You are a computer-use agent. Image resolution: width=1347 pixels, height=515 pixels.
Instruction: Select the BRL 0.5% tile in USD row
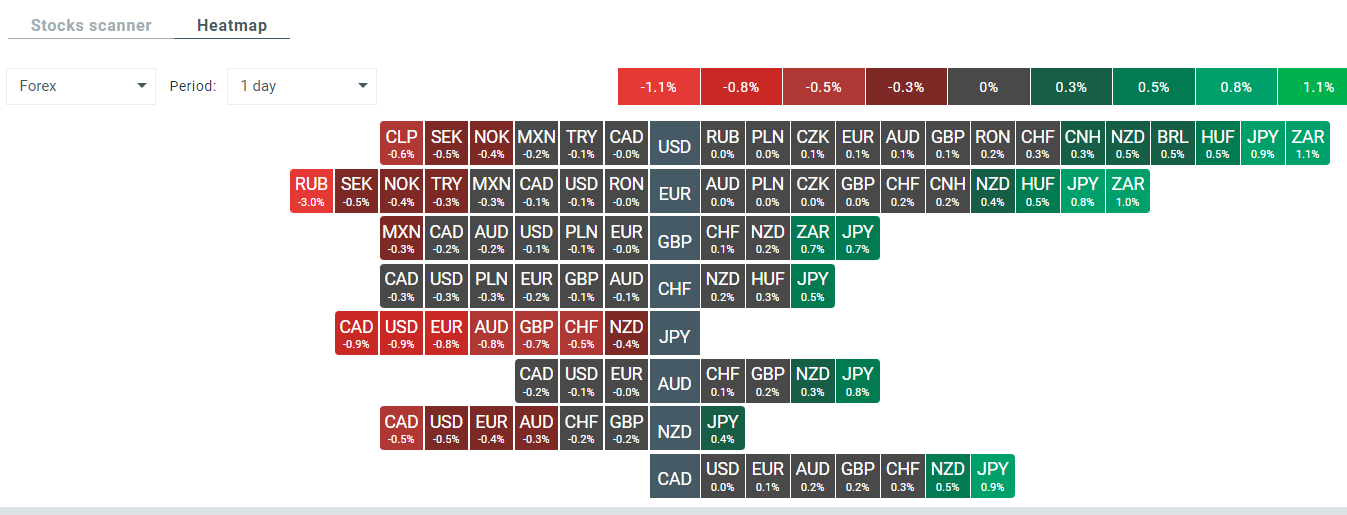1171,144
